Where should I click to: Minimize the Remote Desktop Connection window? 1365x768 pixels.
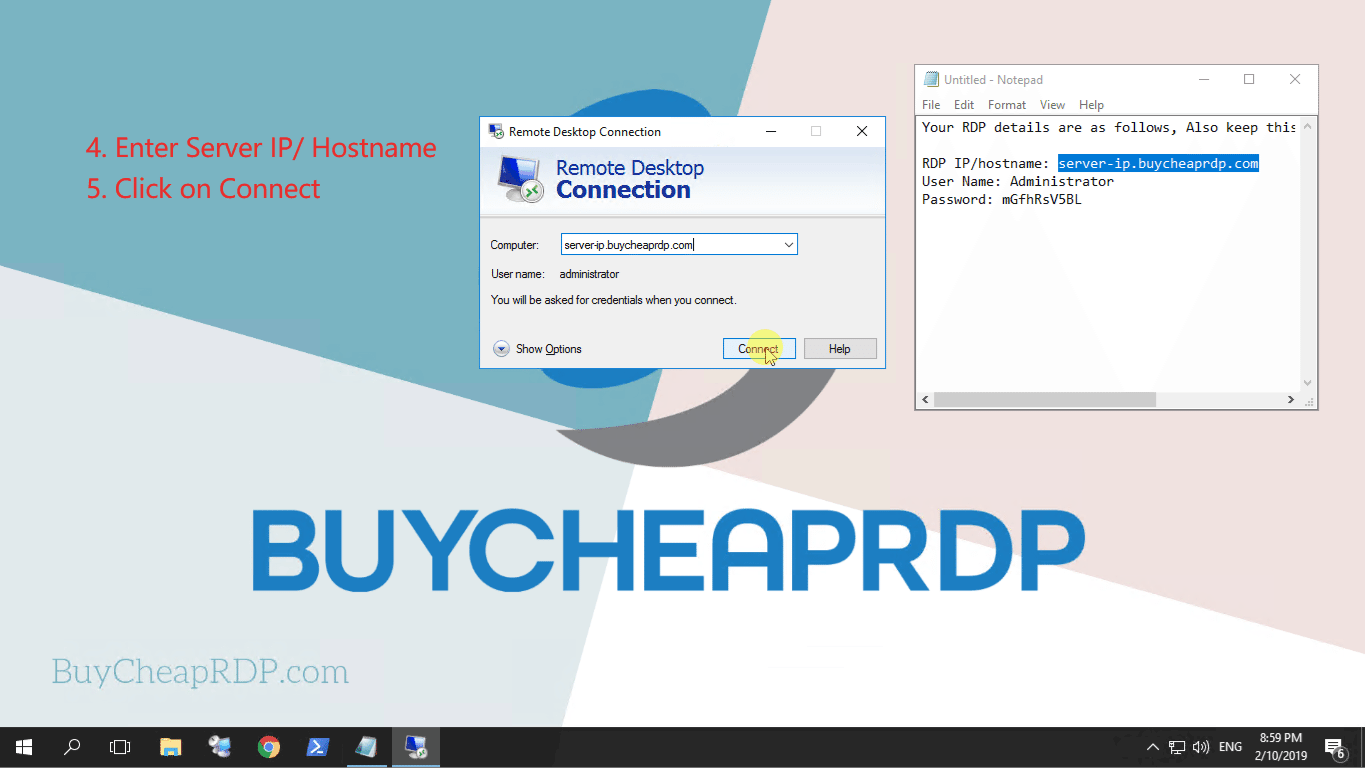(x=771, y=131)
